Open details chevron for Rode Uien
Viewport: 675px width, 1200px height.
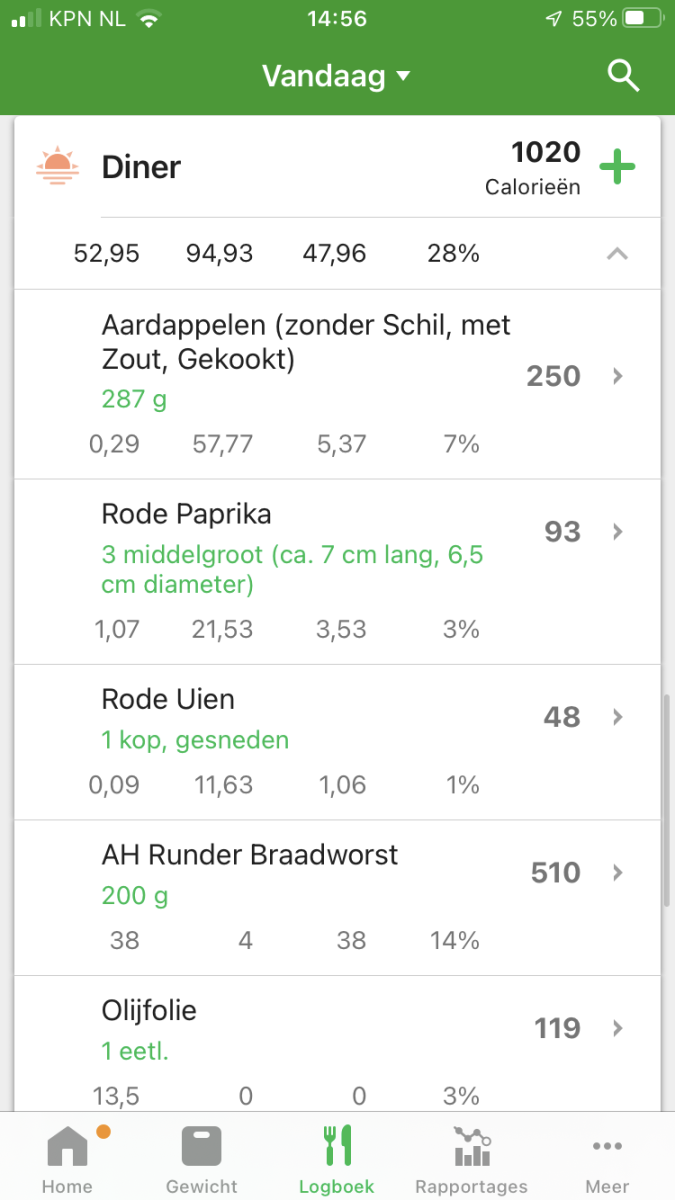[x=617, y=717]
